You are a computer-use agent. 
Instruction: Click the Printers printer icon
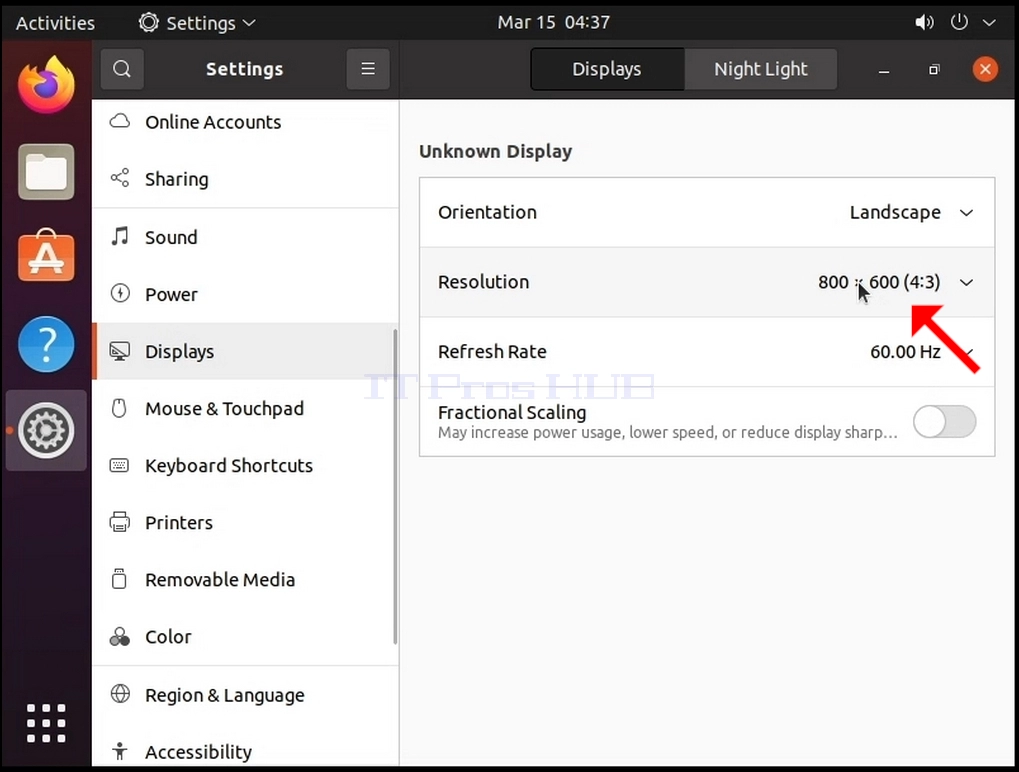(x=120, y=522)
